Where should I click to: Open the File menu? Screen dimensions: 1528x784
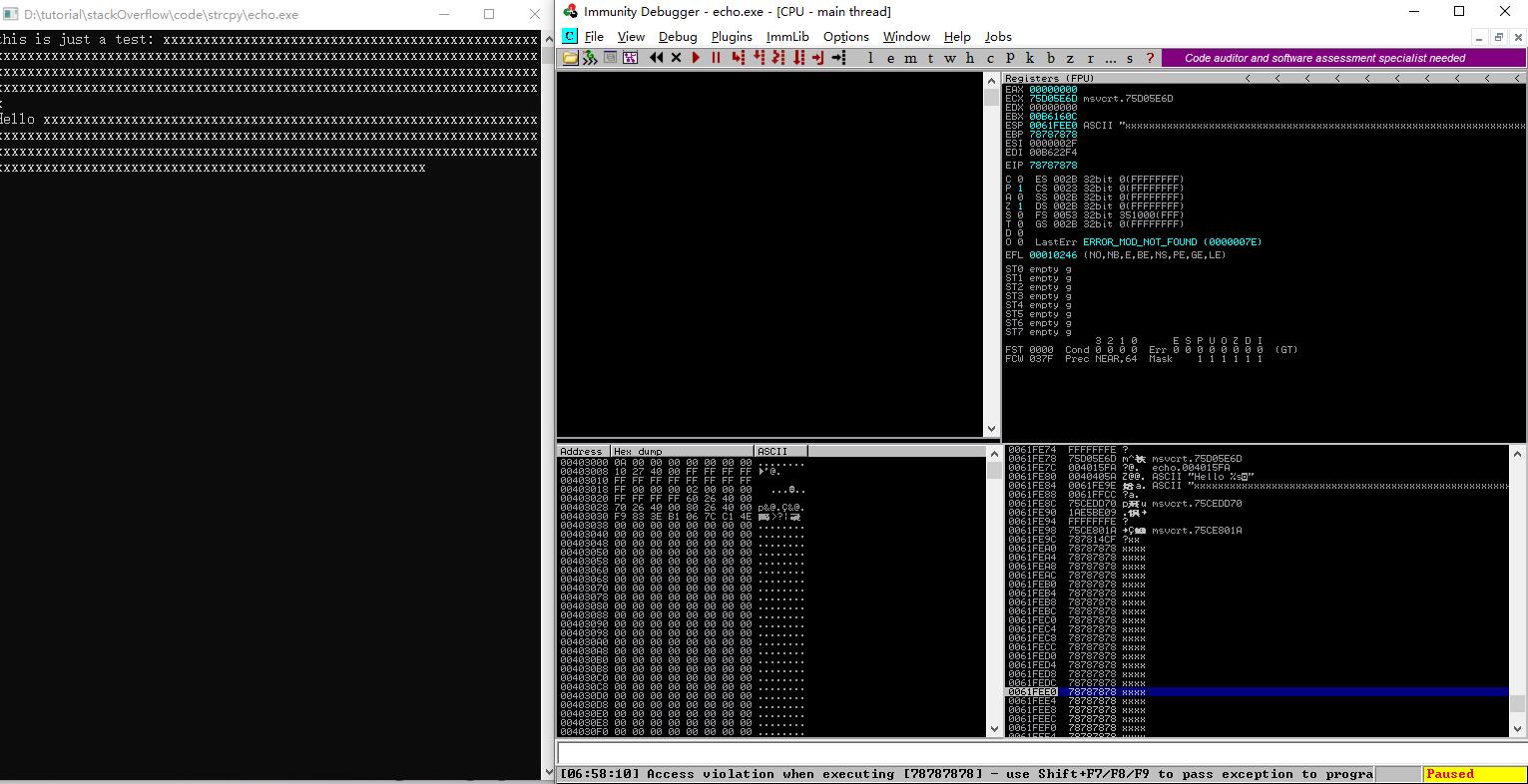point(594,37)
